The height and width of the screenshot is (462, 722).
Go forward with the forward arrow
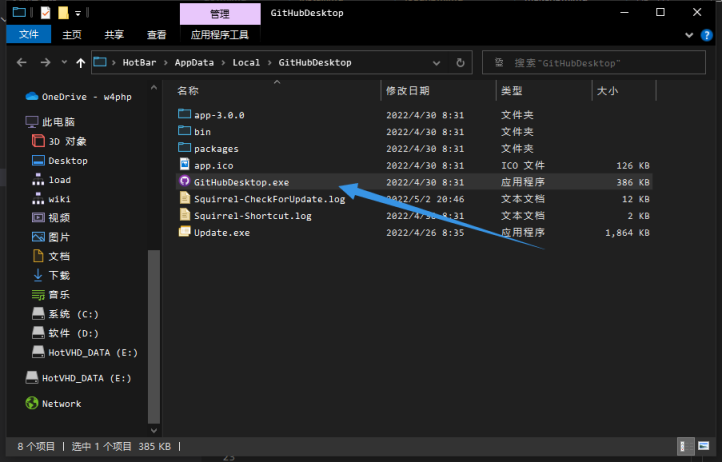pos(45,63)
